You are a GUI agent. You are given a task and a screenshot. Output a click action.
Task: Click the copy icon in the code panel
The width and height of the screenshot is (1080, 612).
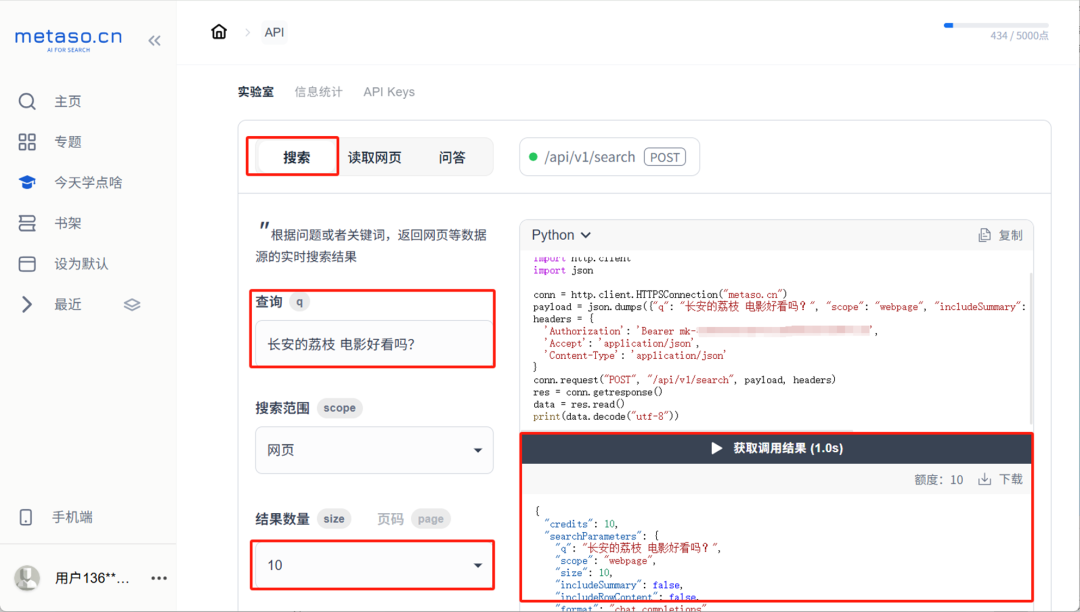pos(984,235)
